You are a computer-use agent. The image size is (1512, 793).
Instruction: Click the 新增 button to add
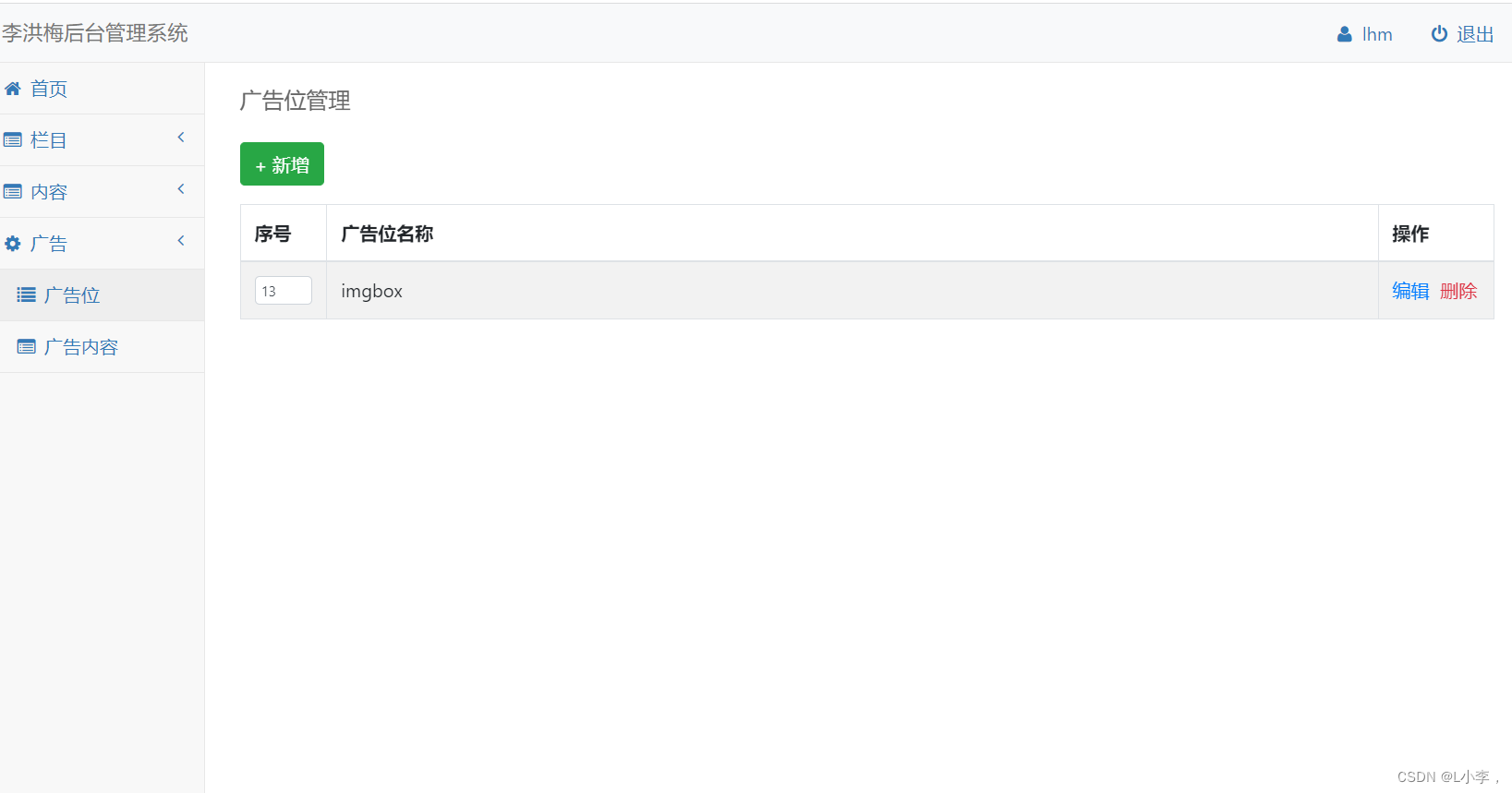[x=282, y=163]
